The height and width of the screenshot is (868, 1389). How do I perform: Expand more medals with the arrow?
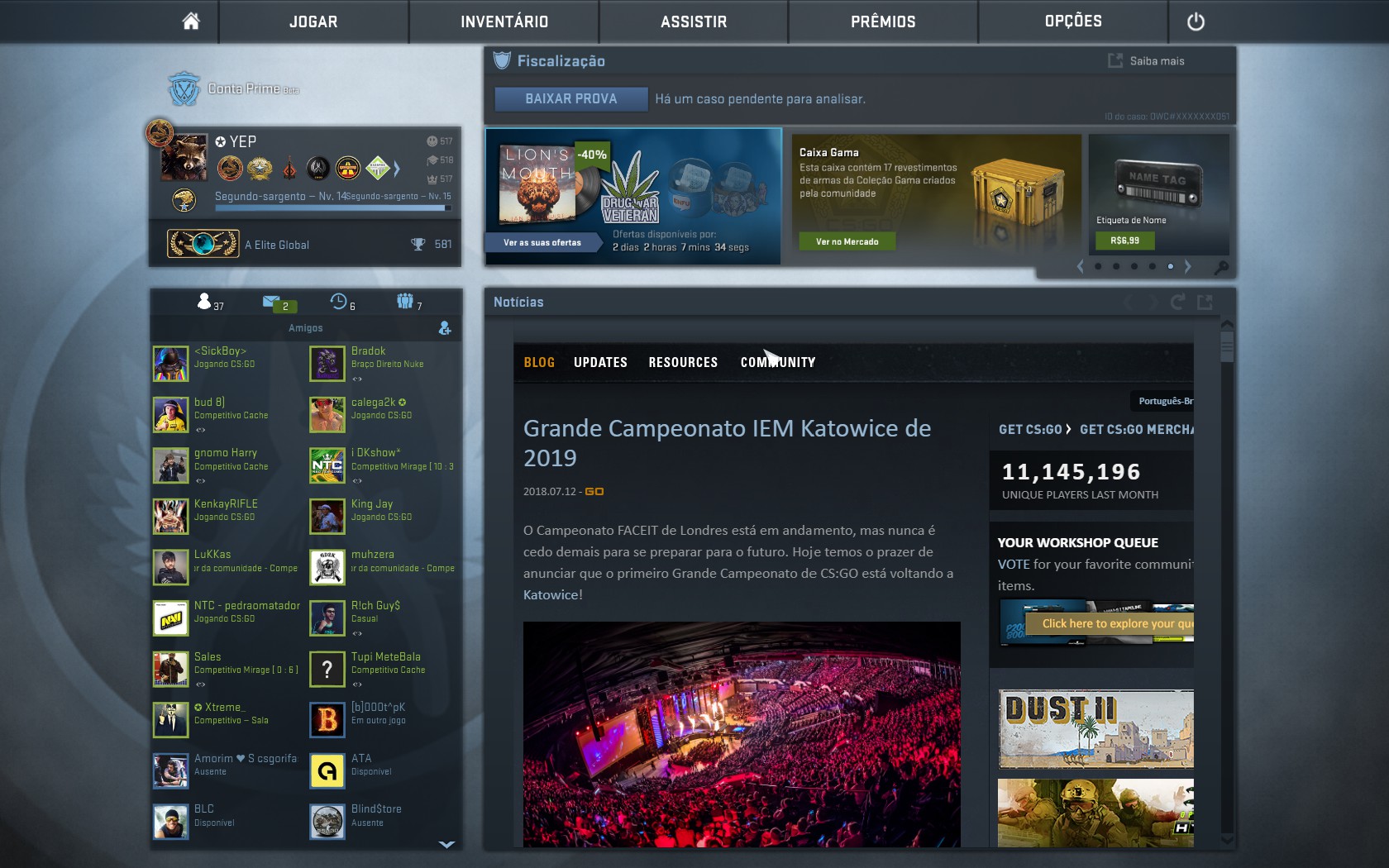(x=397, y=169)
